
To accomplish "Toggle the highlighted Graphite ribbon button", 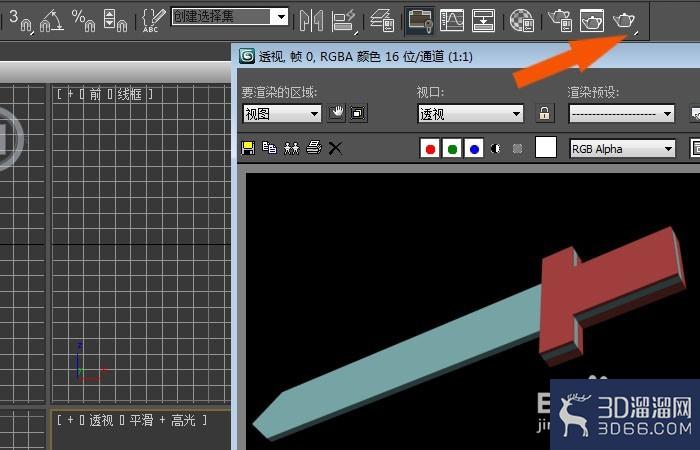I will click(420, 21).
